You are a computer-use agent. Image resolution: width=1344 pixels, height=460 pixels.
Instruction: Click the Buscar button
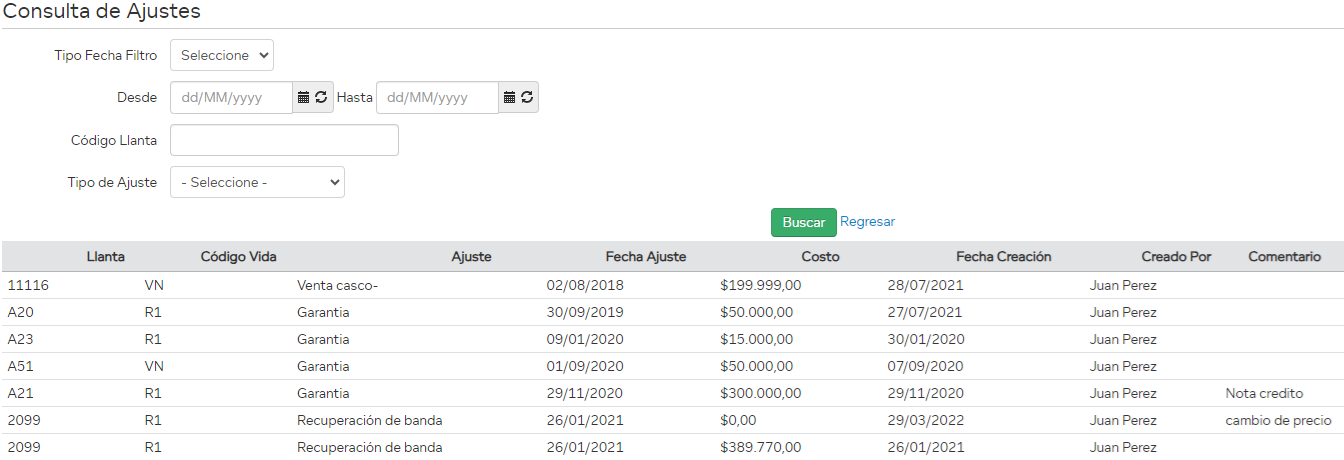click(x=803, y=222)
